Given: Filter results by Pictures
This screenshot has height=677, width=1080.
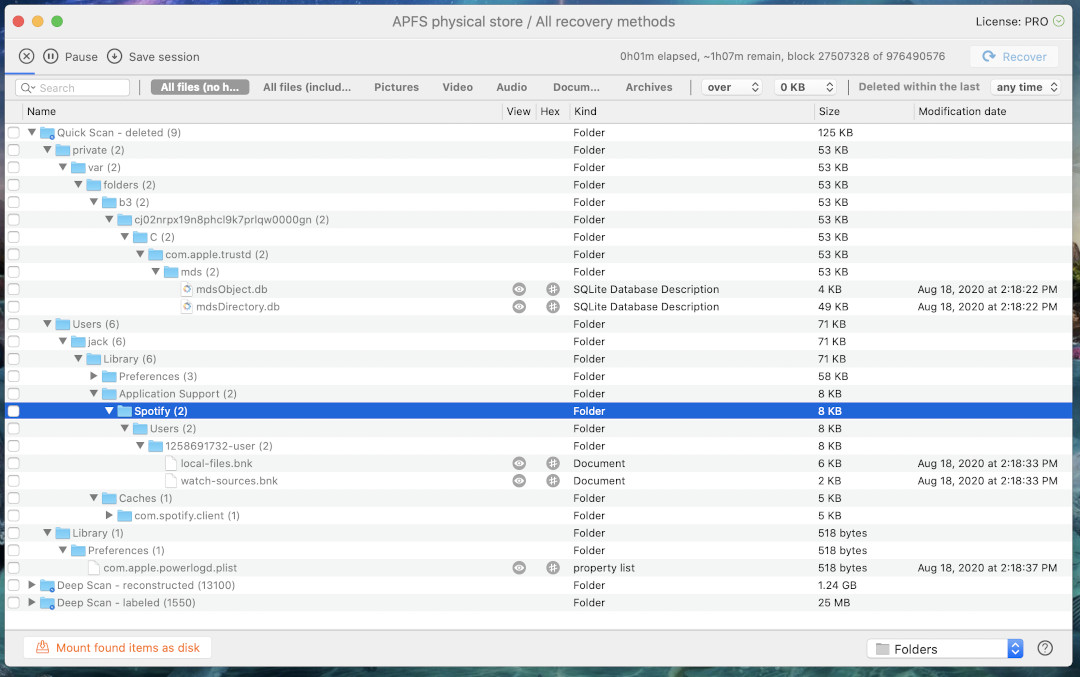Looking at the screenshot, I should (x=397, y=87).
